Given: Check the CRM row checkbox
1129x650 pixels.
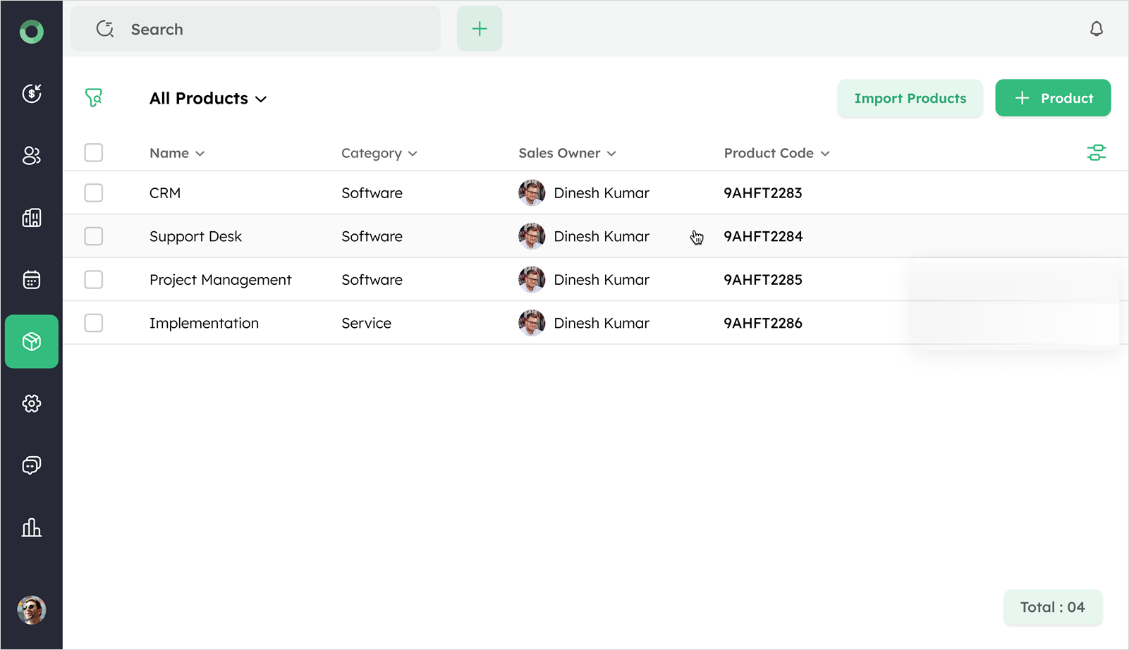Looking at the screenshot, I should (94, 193).
